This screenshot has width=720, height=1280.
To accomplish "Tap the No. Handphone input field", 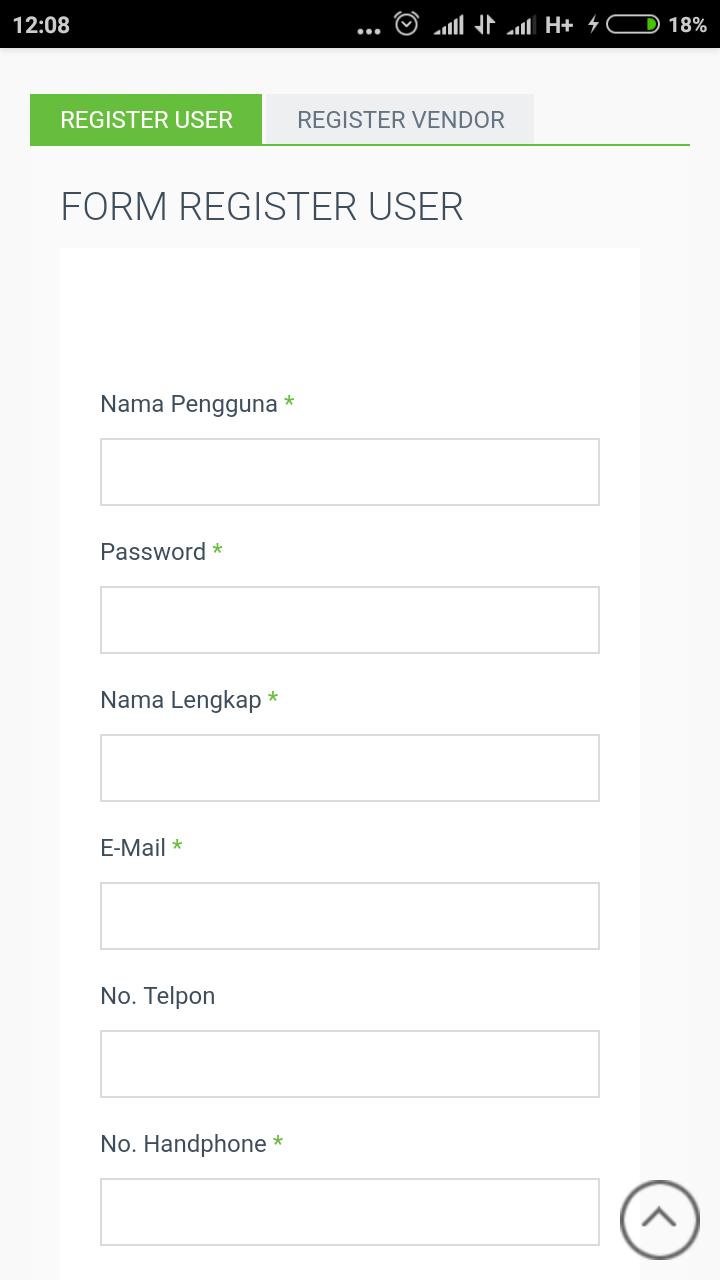I will [350, 1212].
